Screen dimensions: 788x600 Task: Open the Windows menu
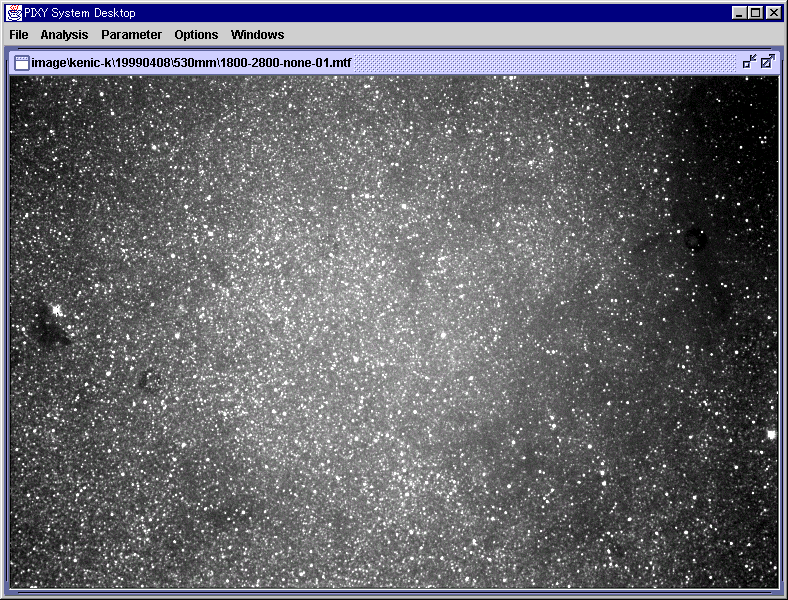[257, 35]
